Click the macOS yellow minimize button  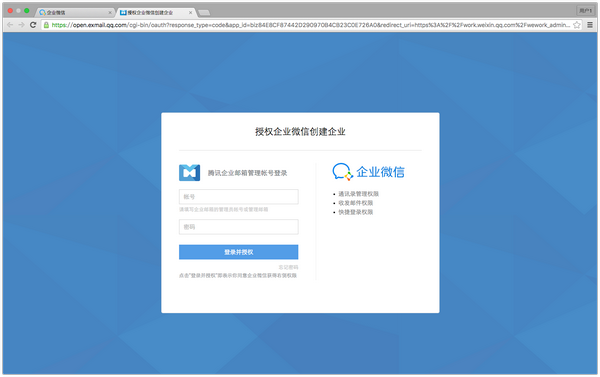tap(18, 11)
